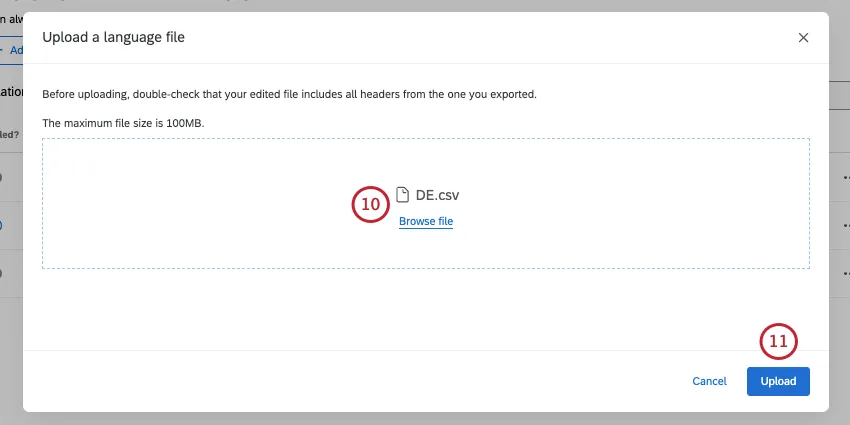
Task: Click the "Upload a language file" title
Action: (x=113, y=38)
